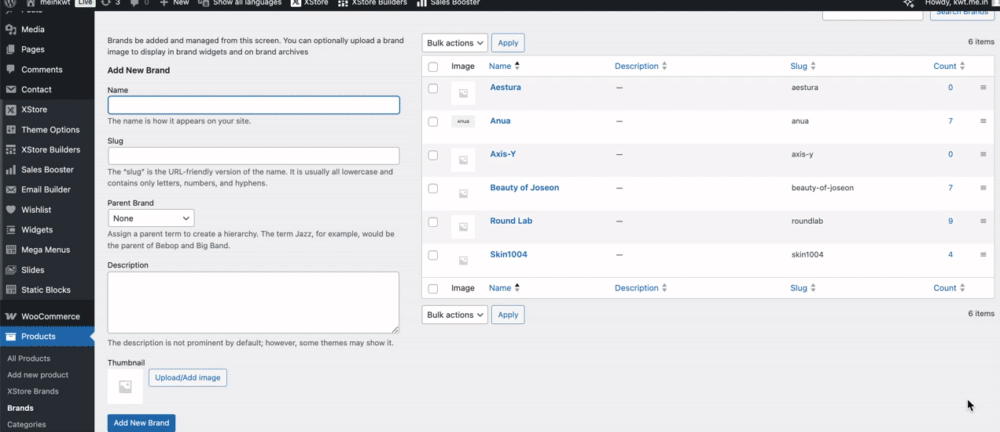
Task: Click the top Apply button
Action: click(508, 43)
